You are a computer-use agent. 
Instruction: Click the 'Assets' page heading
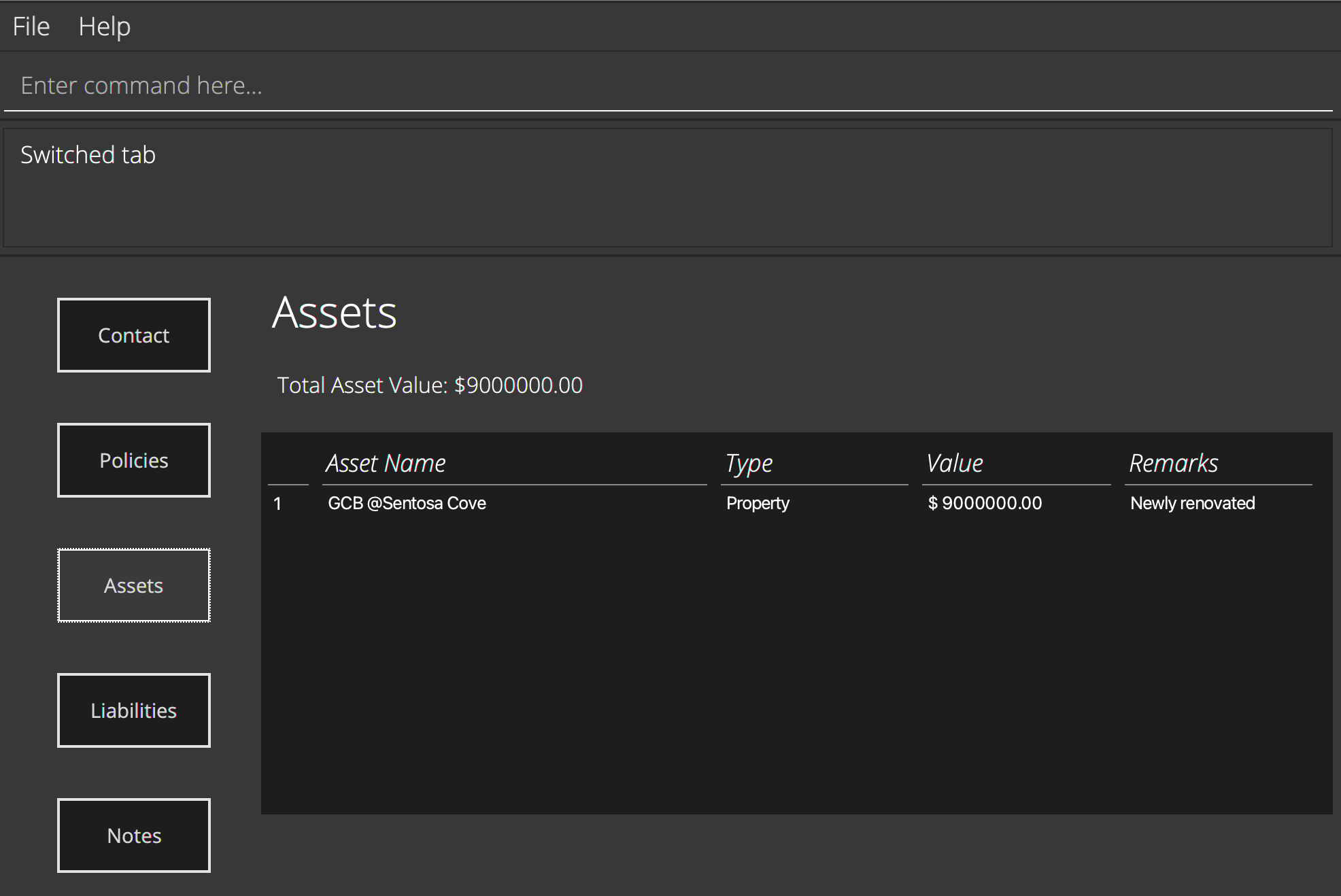(x=334, y=313)
